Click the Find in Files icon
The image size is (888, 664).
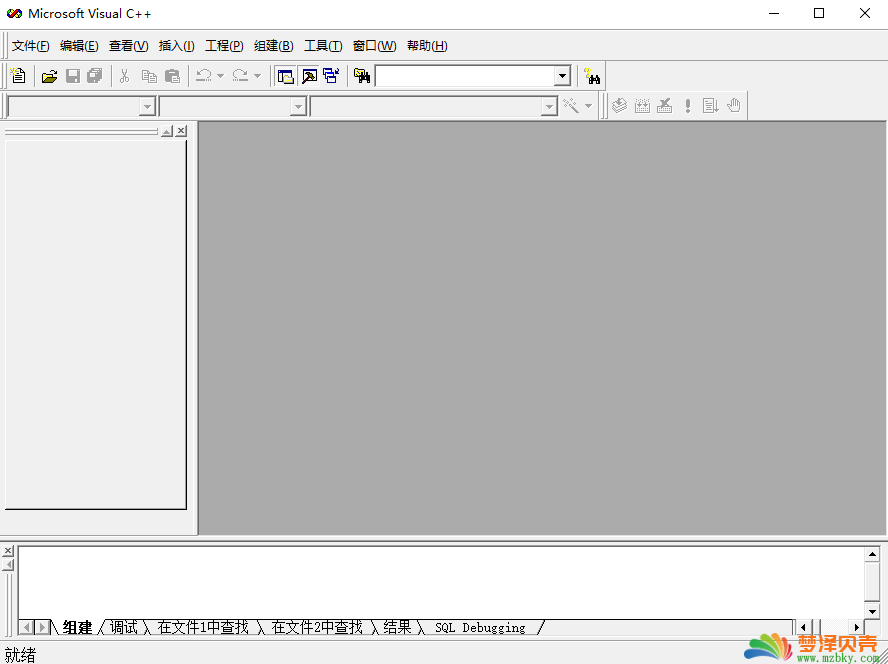(362, 76)
